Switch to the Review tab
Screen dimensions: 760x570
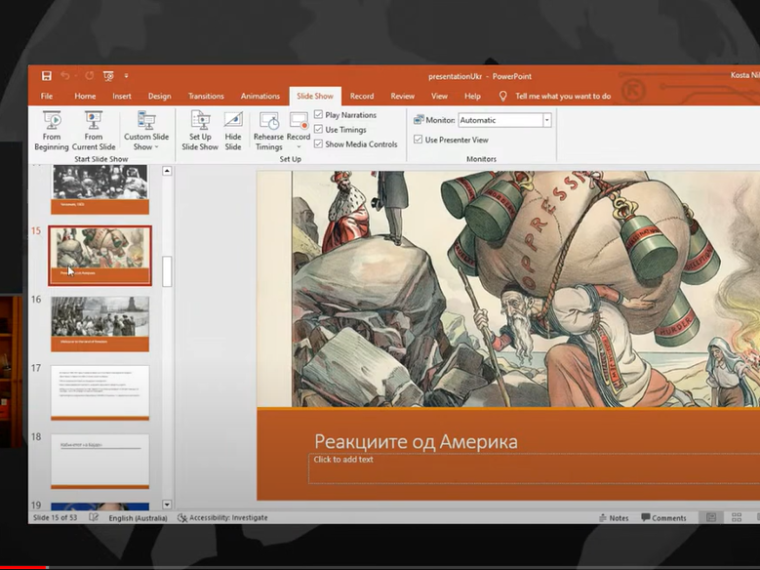pyautogui.click(x=402, y=96)
